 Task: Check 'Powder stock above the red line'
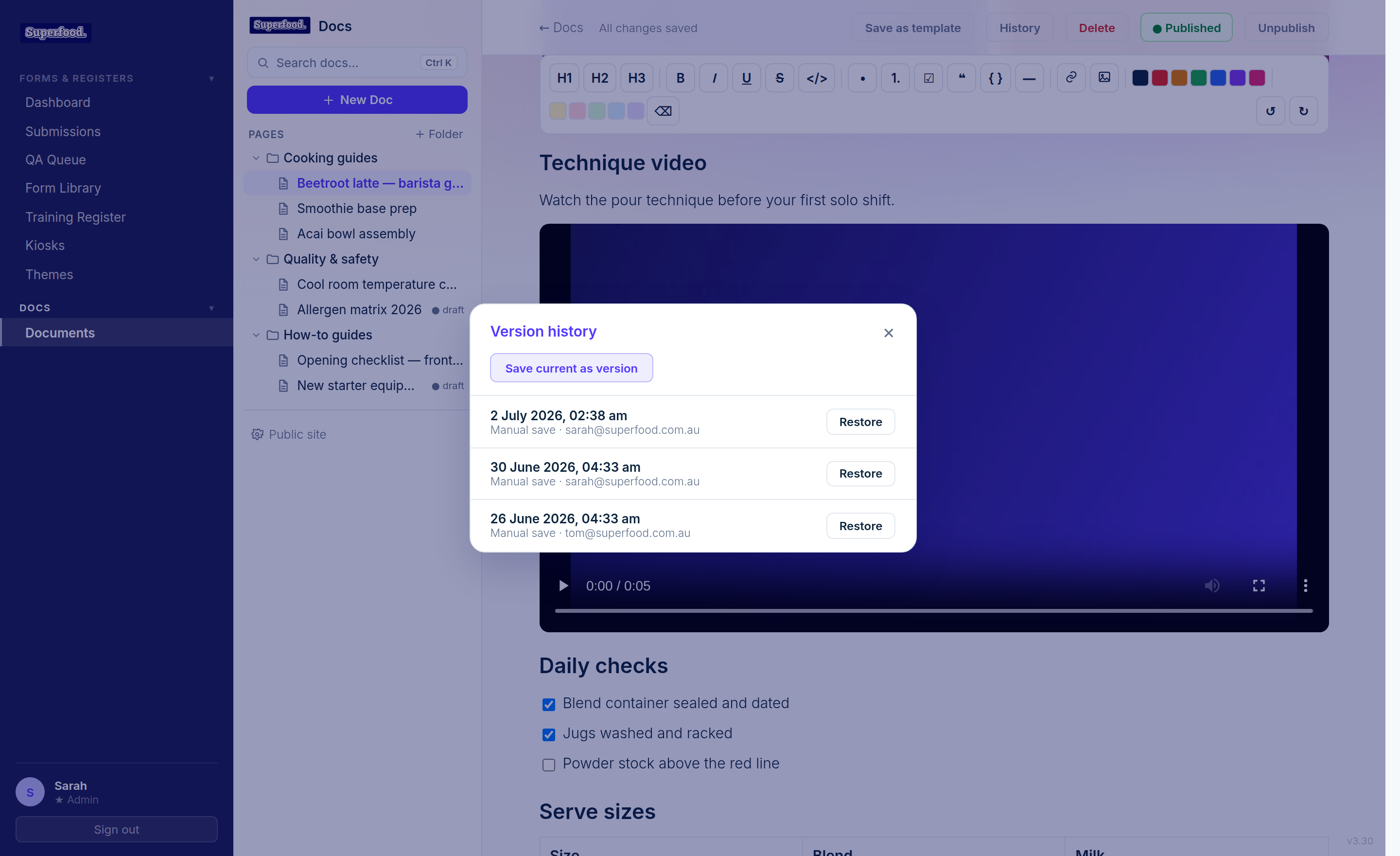tap(548, 765)
